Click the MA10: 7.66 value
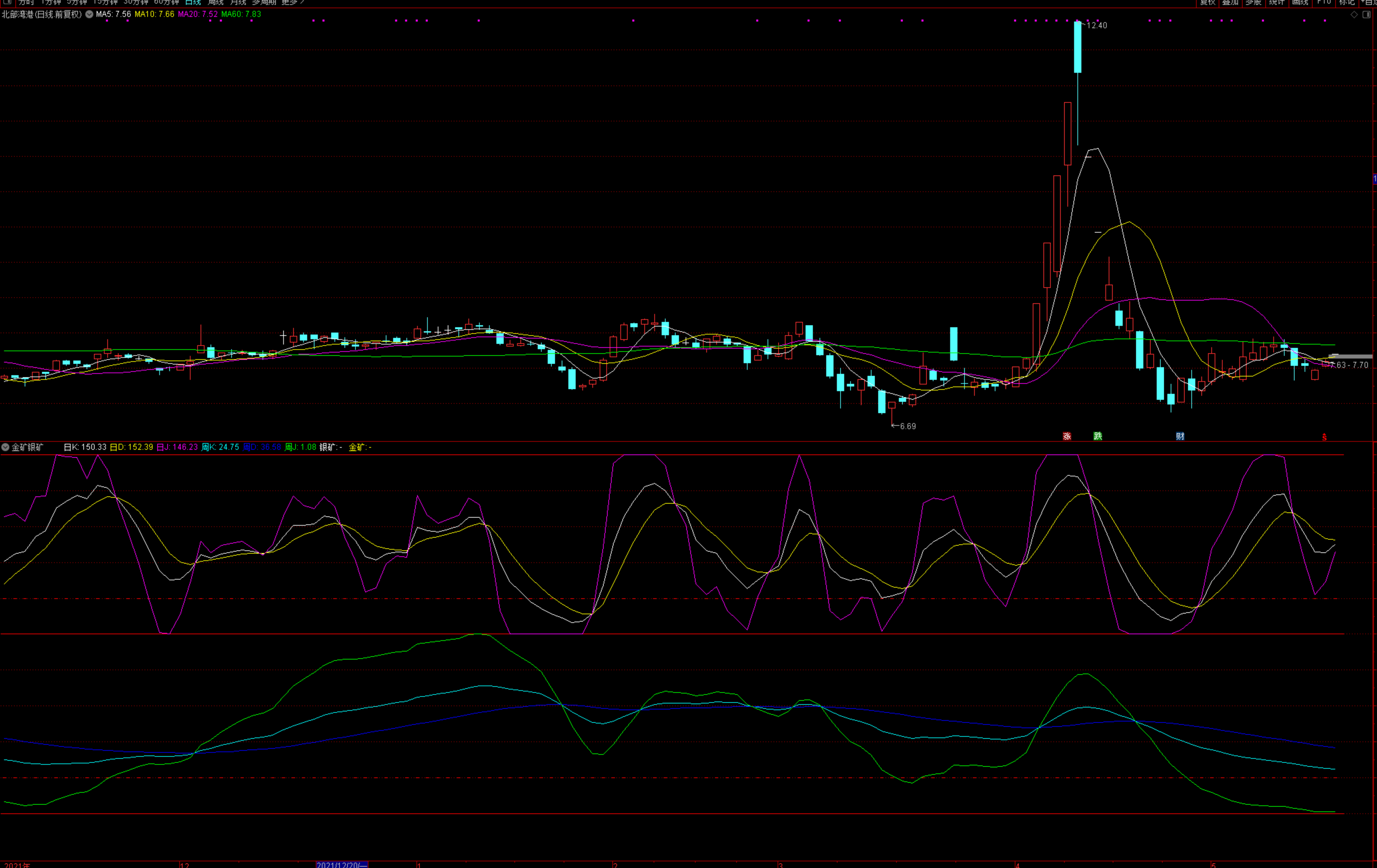The width and height of the screenshot is (1377, 868). 155,14
